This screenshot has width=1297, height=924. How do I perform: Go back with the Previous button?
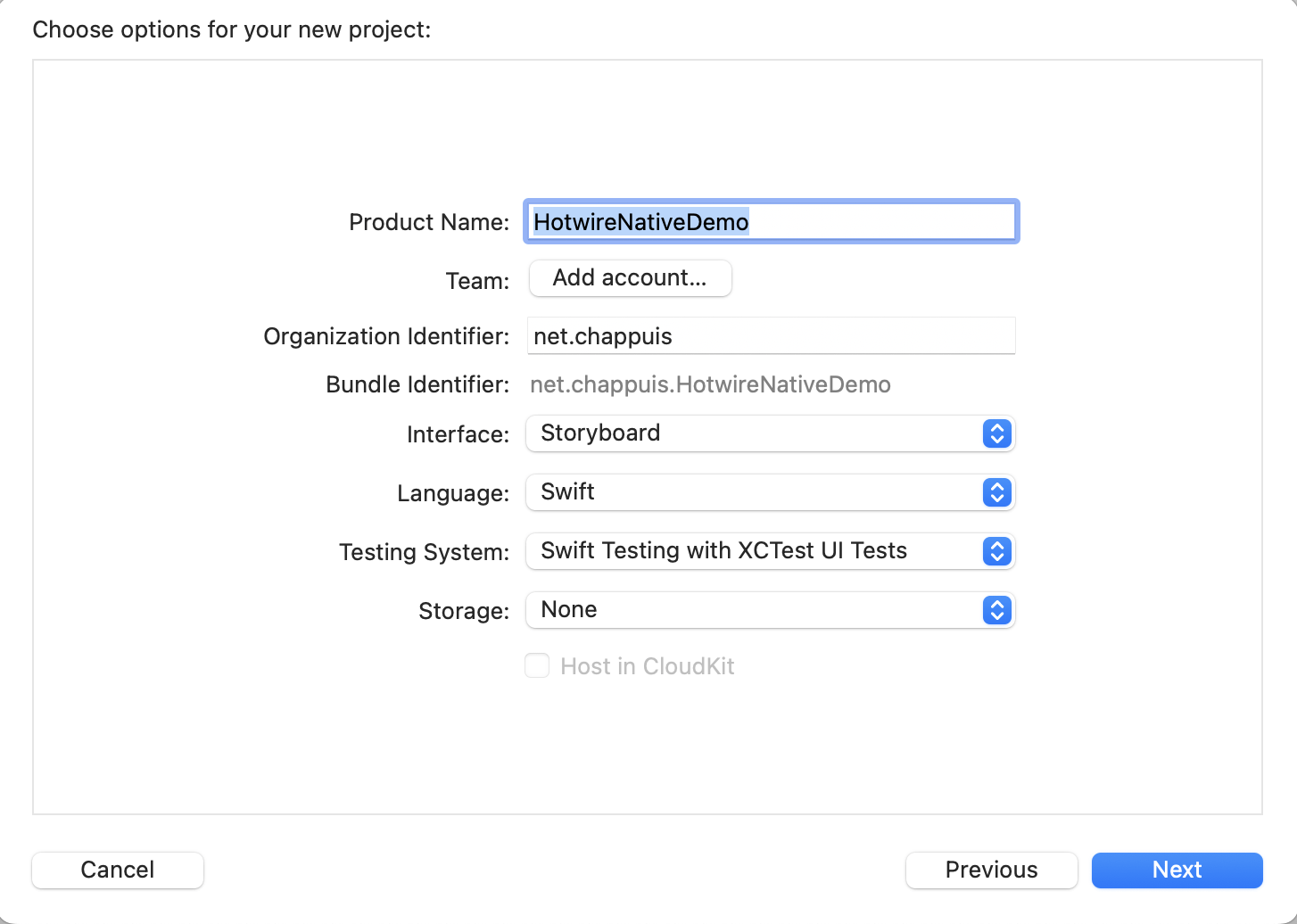coord(991,870)
